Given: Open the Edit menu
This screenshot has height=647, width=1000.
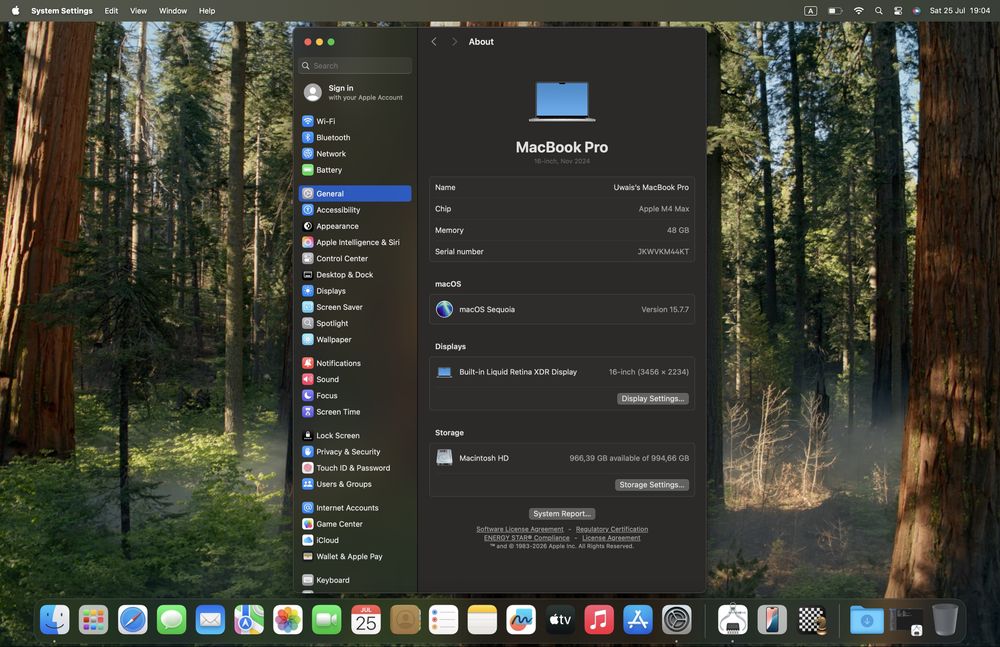Looking at the screenshot, I should (112, 11).
